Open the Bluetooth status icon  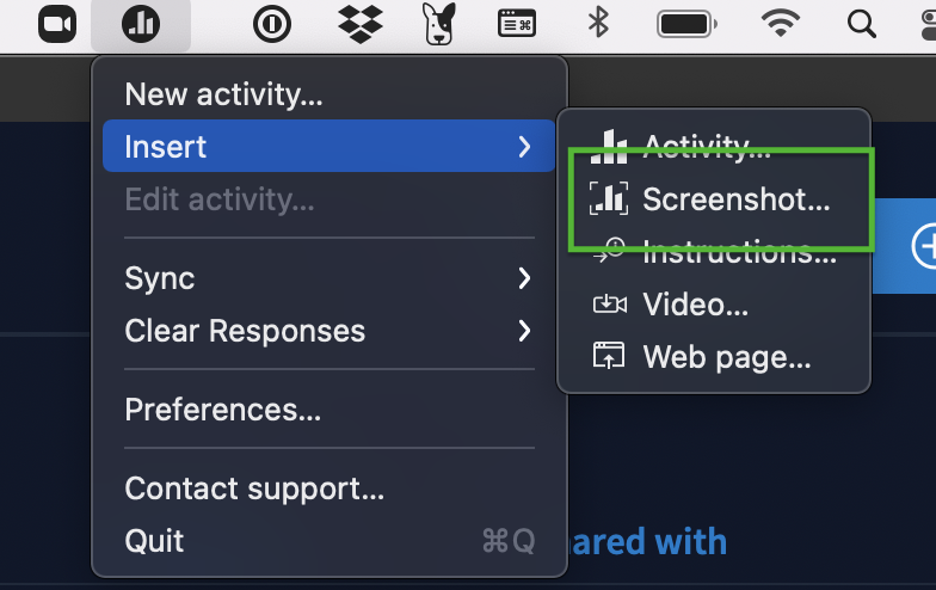598,23
